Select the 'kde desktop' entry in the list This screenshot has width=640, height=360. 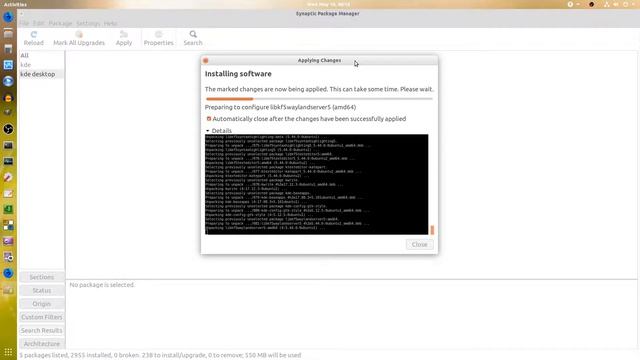[x=38, y=74]
